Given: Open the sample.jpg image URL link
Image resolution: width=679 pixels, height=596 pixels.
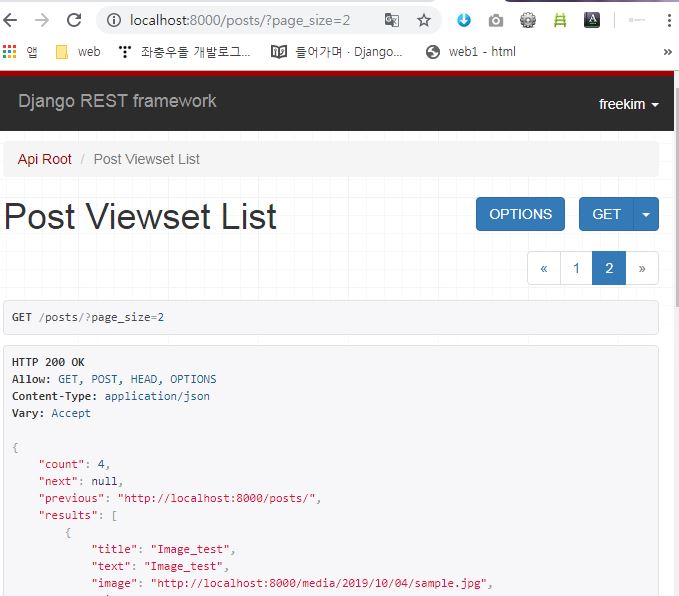Looking at the screenshot, I should click(319, 583).
